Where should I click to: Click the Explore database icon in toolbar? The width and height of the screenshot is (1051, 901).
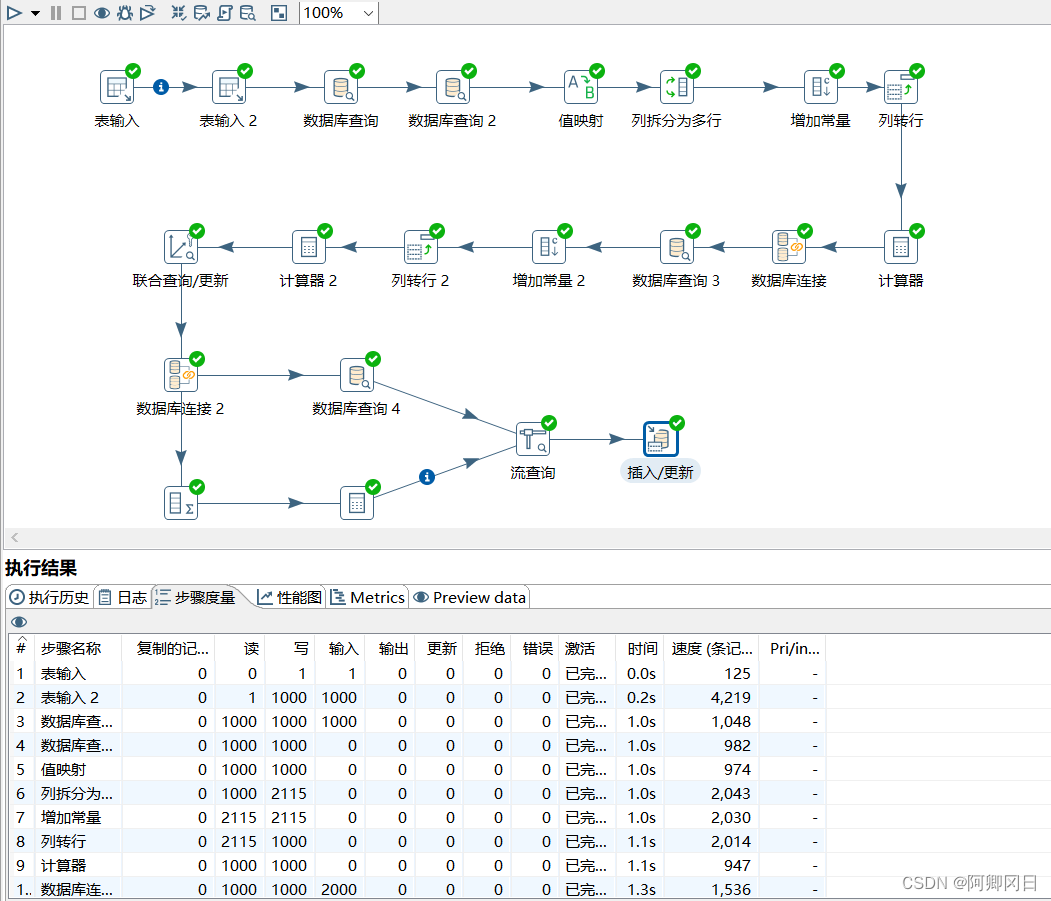pos(247,13)
